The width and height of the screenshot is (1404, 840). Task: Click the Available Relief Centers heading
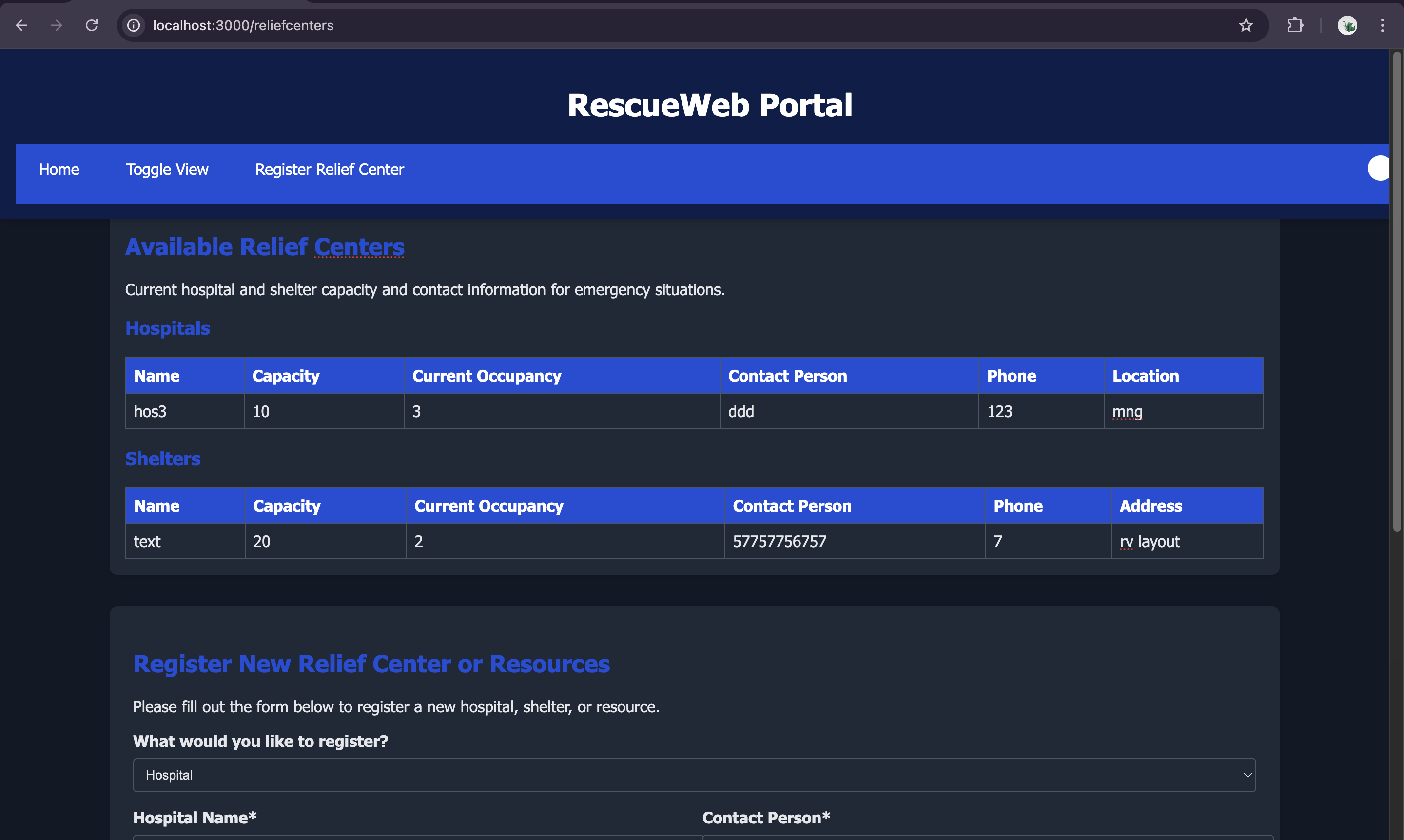(x=265, y=248)
